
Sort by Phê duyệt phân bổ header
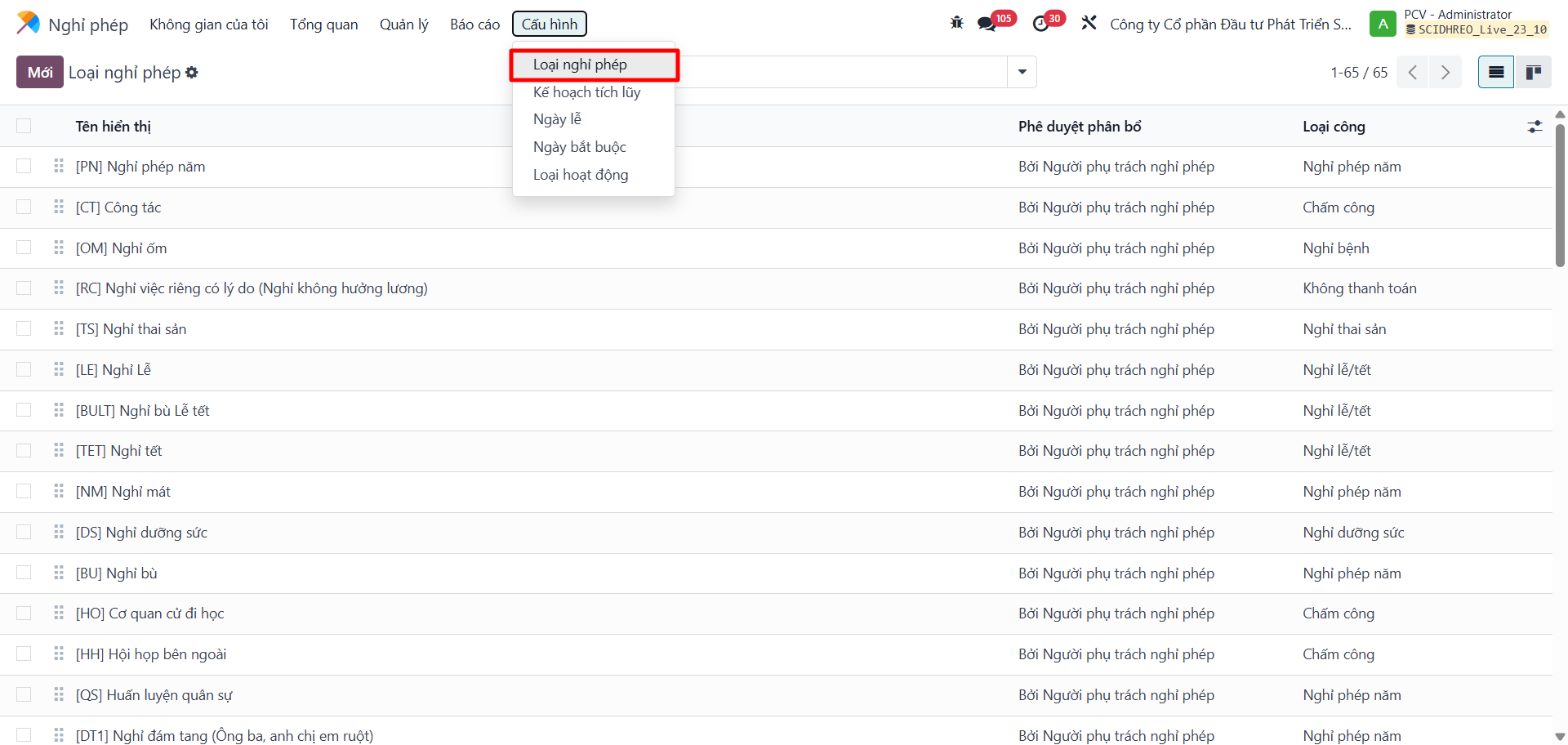(x=1080, y=127)
